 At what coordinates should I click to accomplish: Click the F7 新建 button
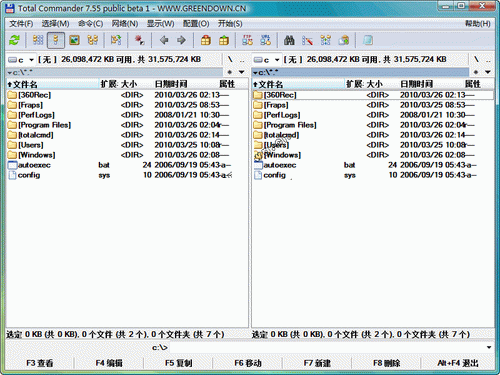click(317, 363)
